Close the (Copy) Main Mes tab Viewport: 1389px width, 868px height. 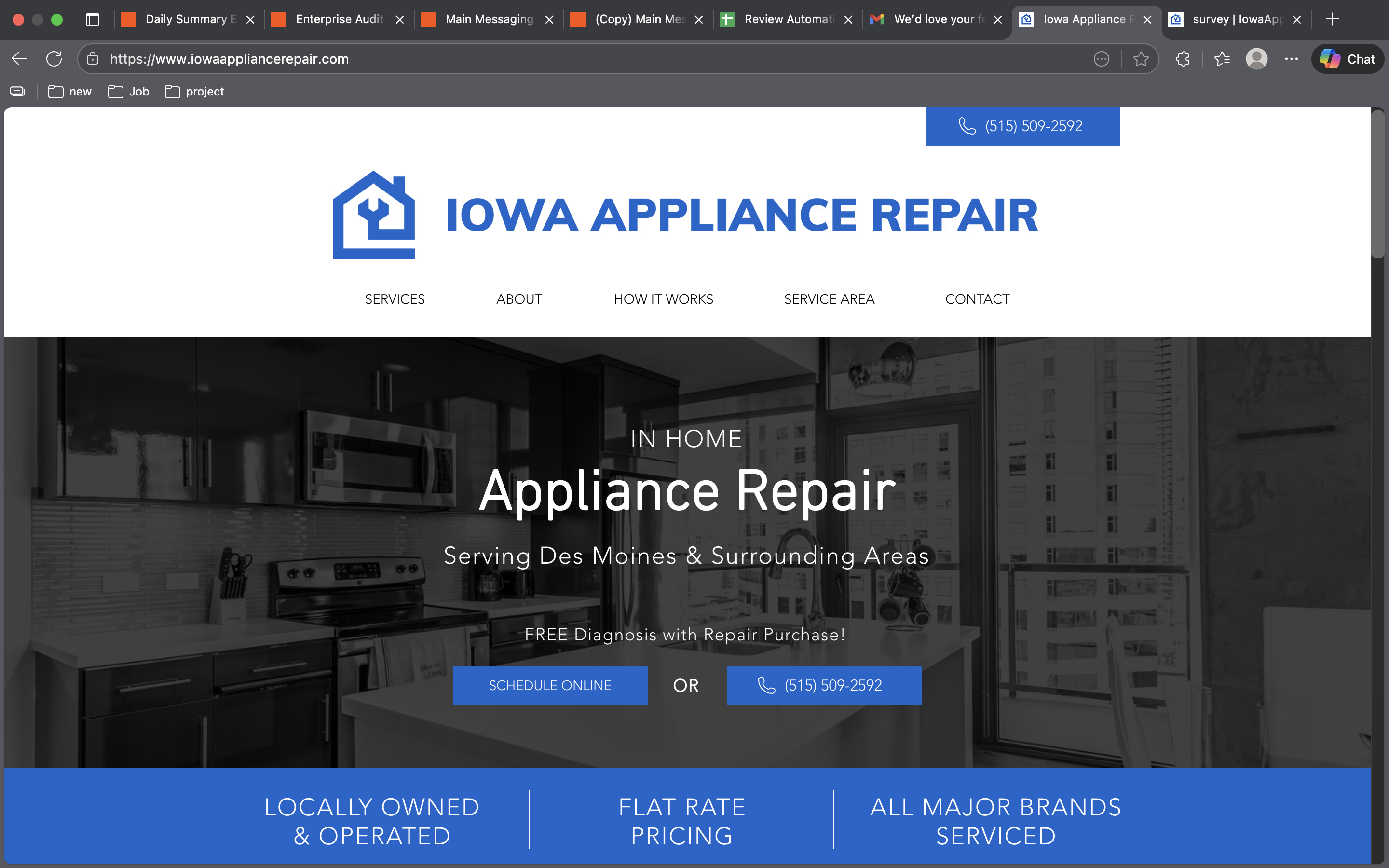click(x=699, y=19)
